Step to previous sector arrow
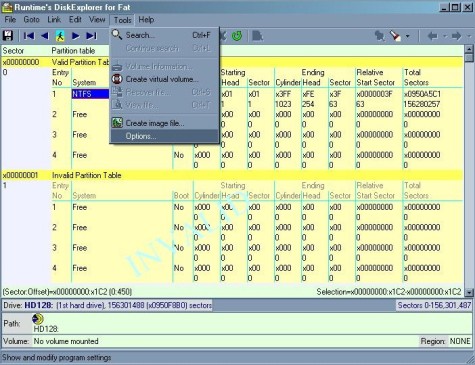This screenshot has width=475, height=365. 45,36
